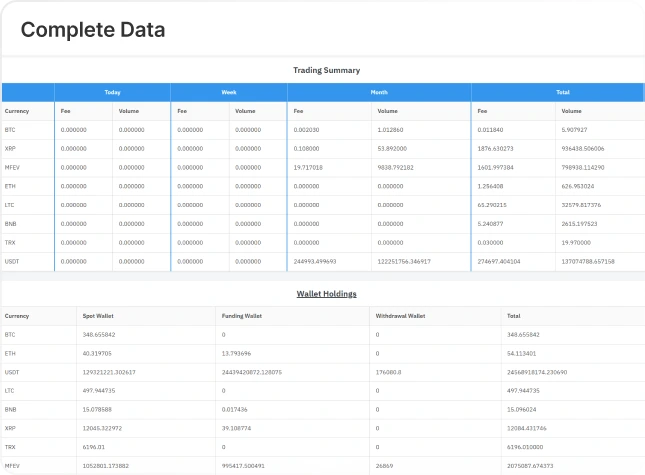The height and width of the screenshot is (475, 645).
Task: Select ETH spot wallet value 40.319705
Action: pos(97,354)
